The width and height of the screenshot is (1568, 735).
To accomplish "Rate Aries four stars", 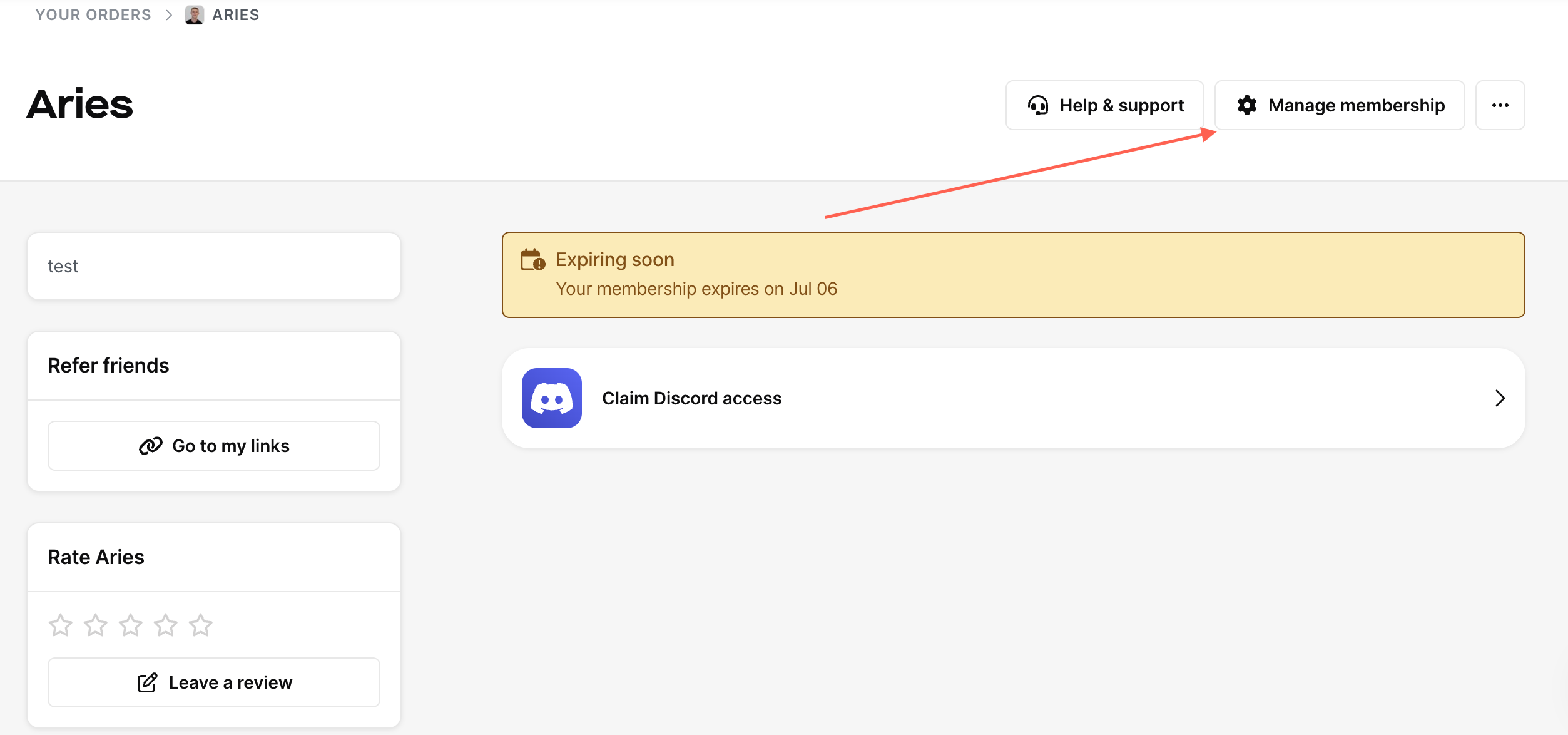I will [x=166, y=625].
